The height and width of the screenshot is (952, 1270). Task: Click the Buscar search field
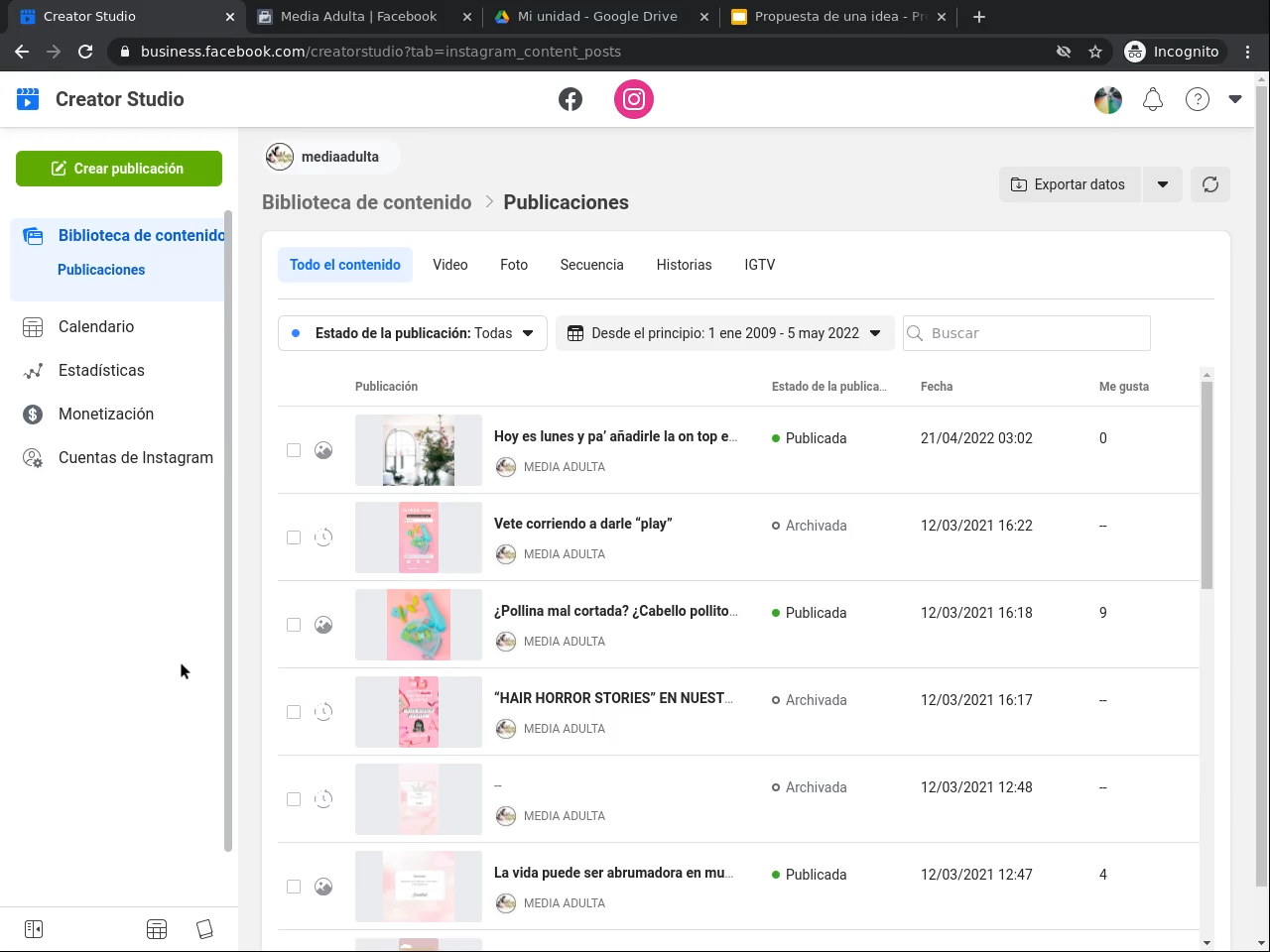coord(1027,333)
